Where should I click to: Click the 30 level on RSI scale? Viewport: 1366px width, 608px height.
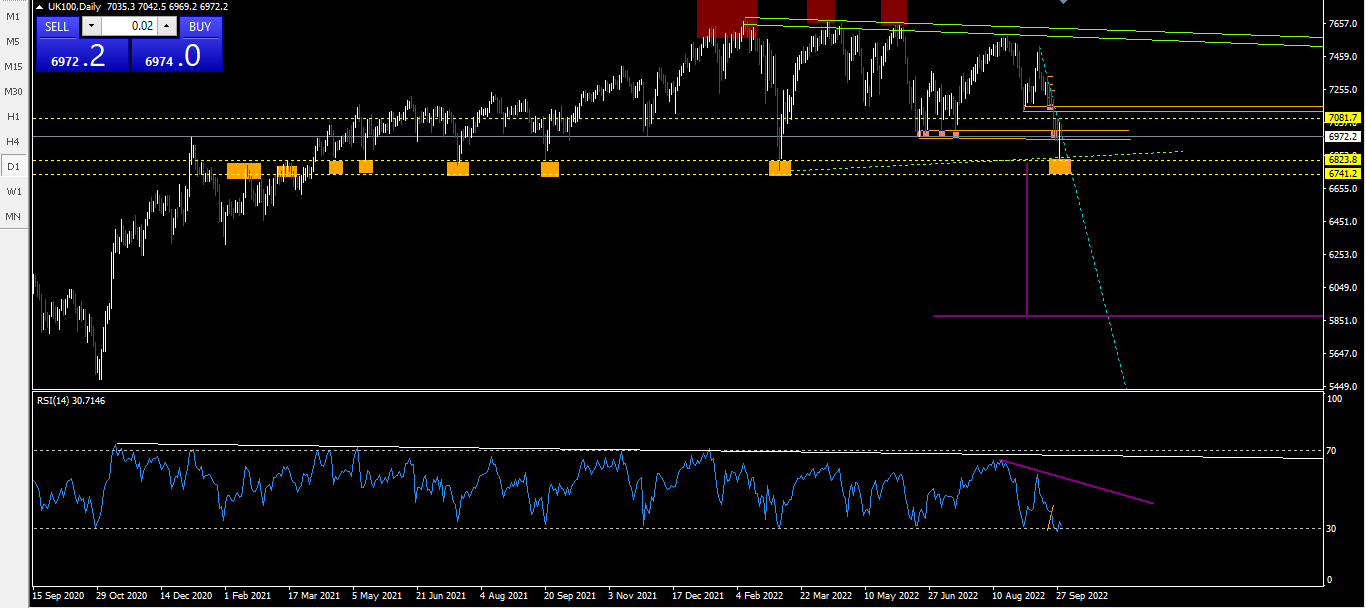[1331, 528]
